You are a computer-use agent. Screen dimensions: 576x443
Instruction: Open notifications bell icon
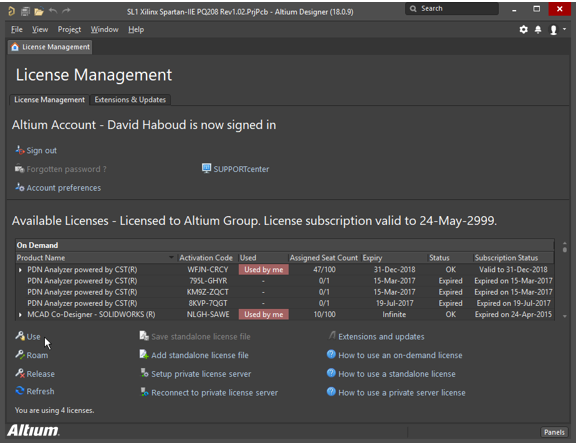click(x=538, y=30)
